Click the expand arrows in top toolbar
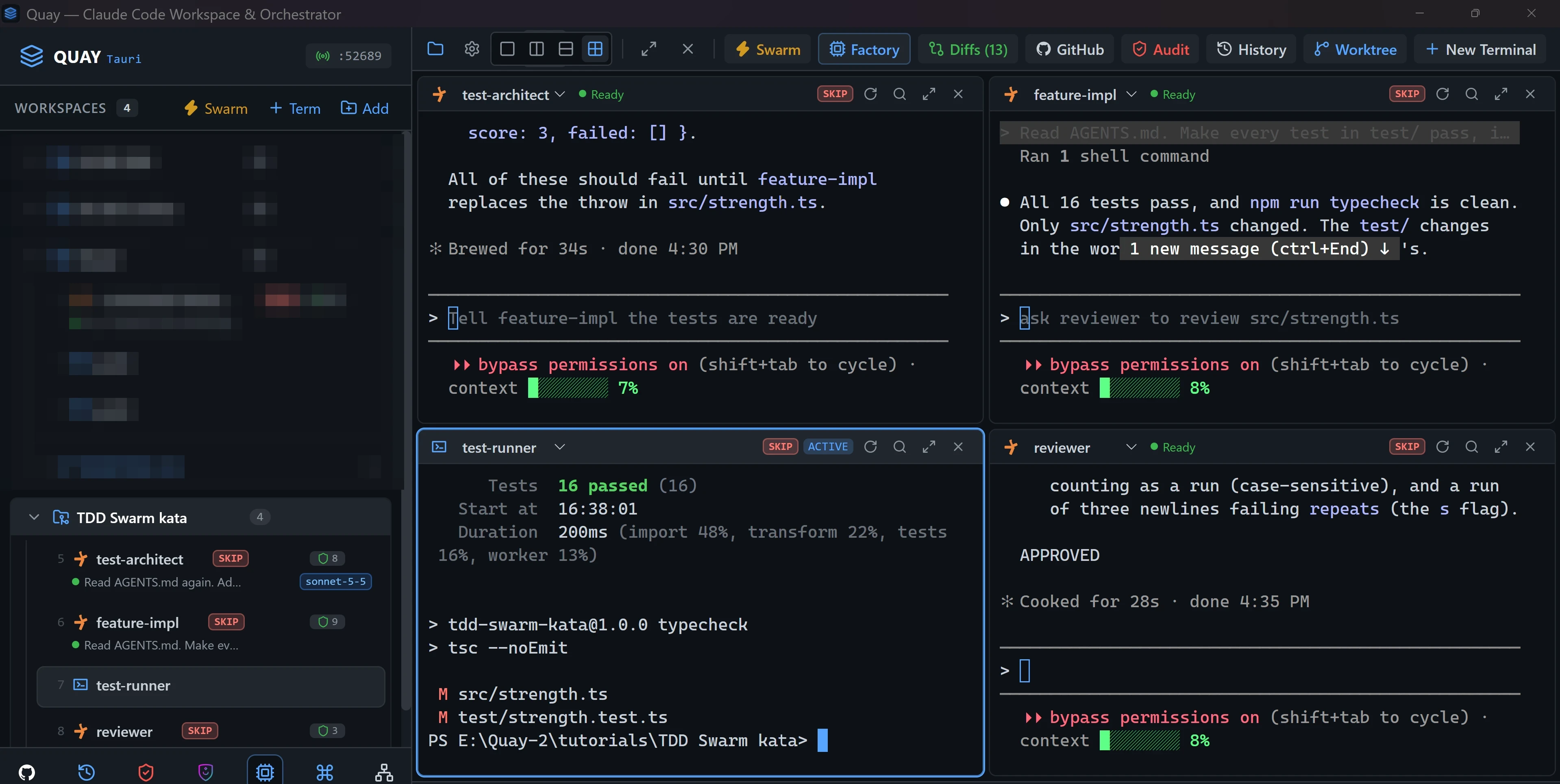The height and width of the screenshot is (784, 1560). [x=648, y=49]
